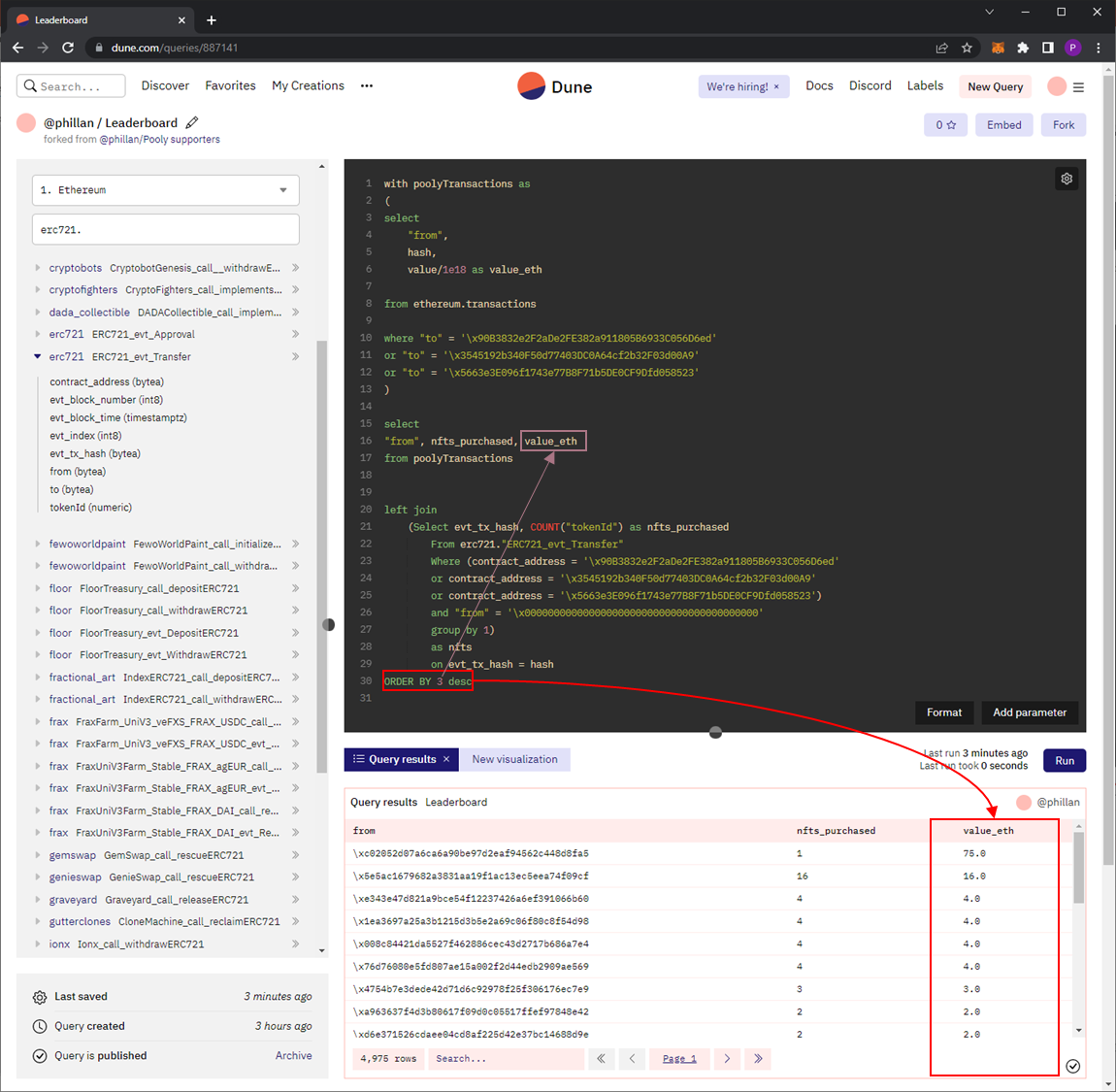Click the pencil icon to rename the Leaderboard query
This screenshot has width=1116, height=1092.
coord(191,122)
